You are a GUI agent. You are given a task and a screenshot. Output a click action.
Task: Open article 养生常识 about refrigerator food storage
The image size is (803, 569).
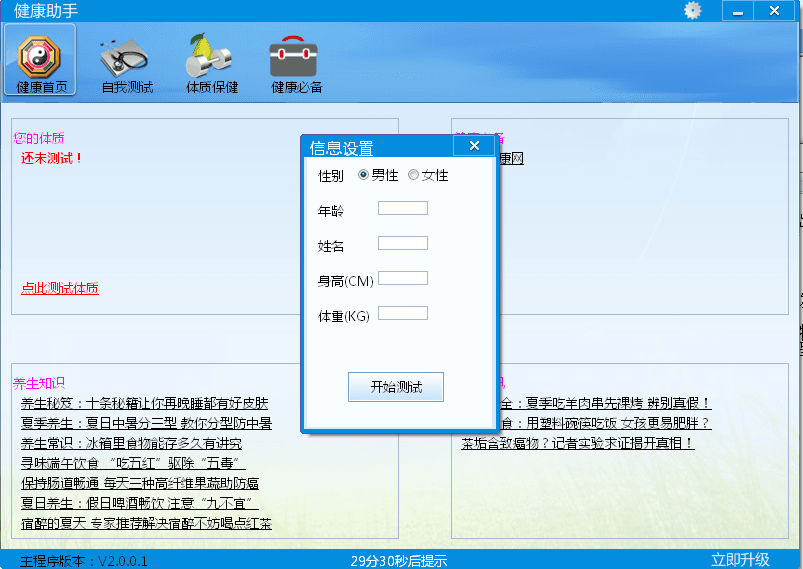tap(131, 444)
